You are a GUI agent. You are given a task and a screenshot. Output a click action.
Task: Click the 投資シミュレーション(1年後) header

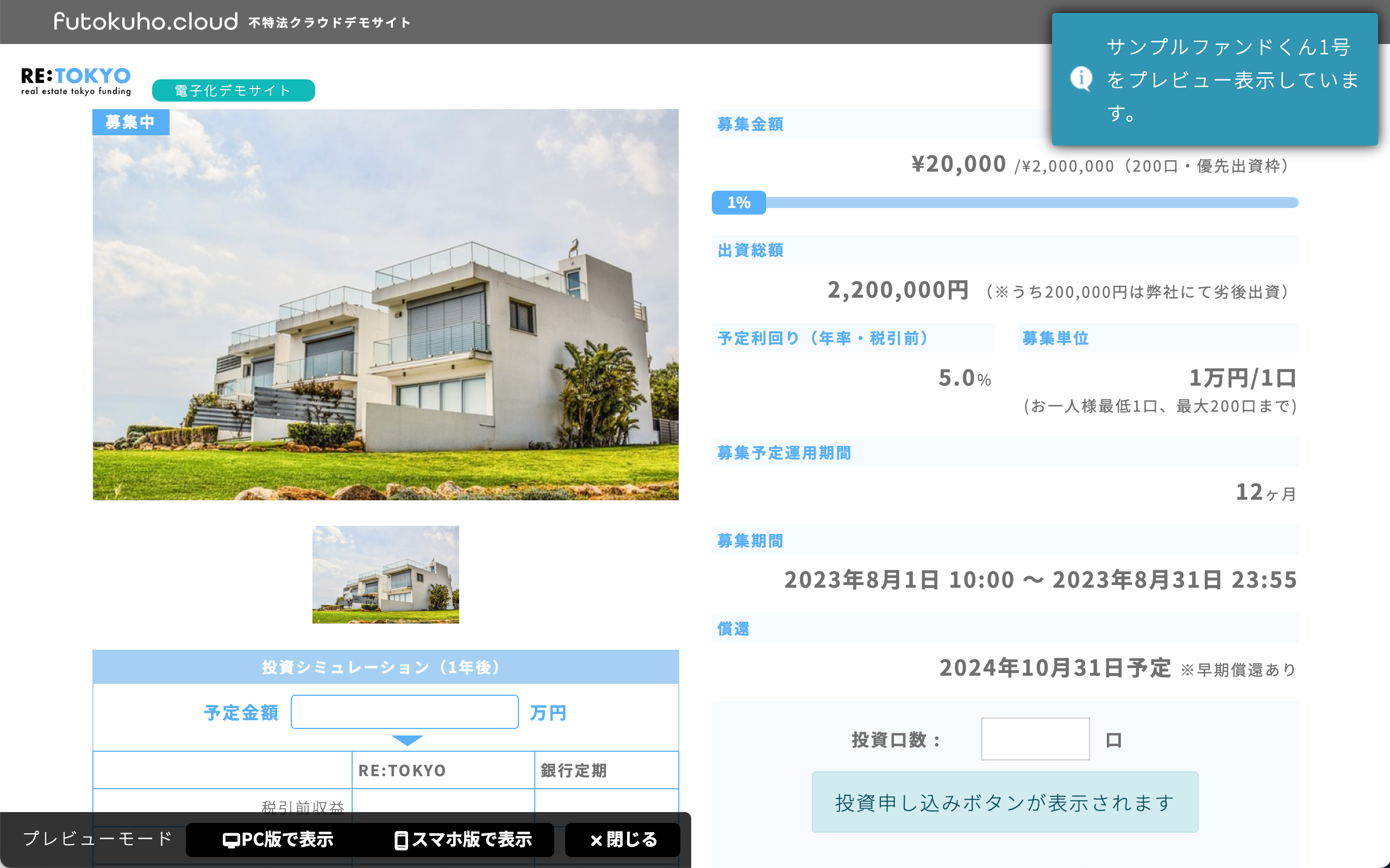(385, 667)
